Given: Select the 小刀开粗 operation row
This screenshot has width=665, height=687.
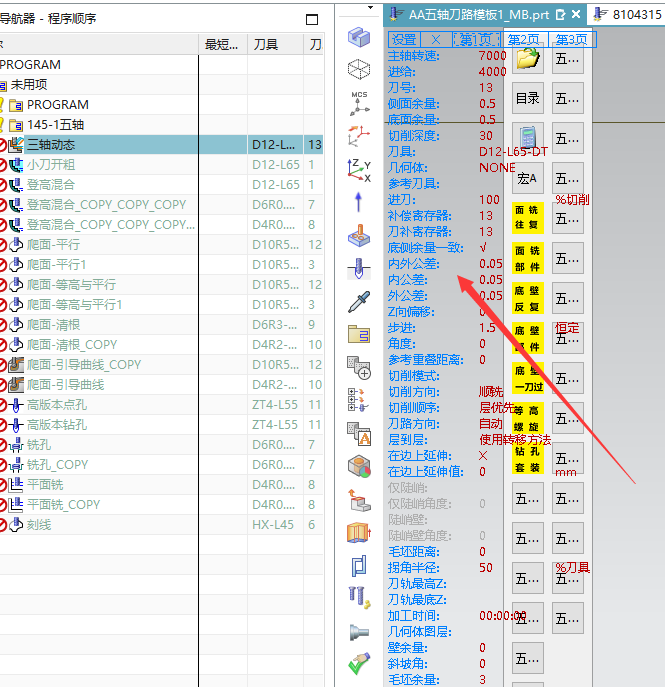Looking at the screenshot, I should click(161, 165).
